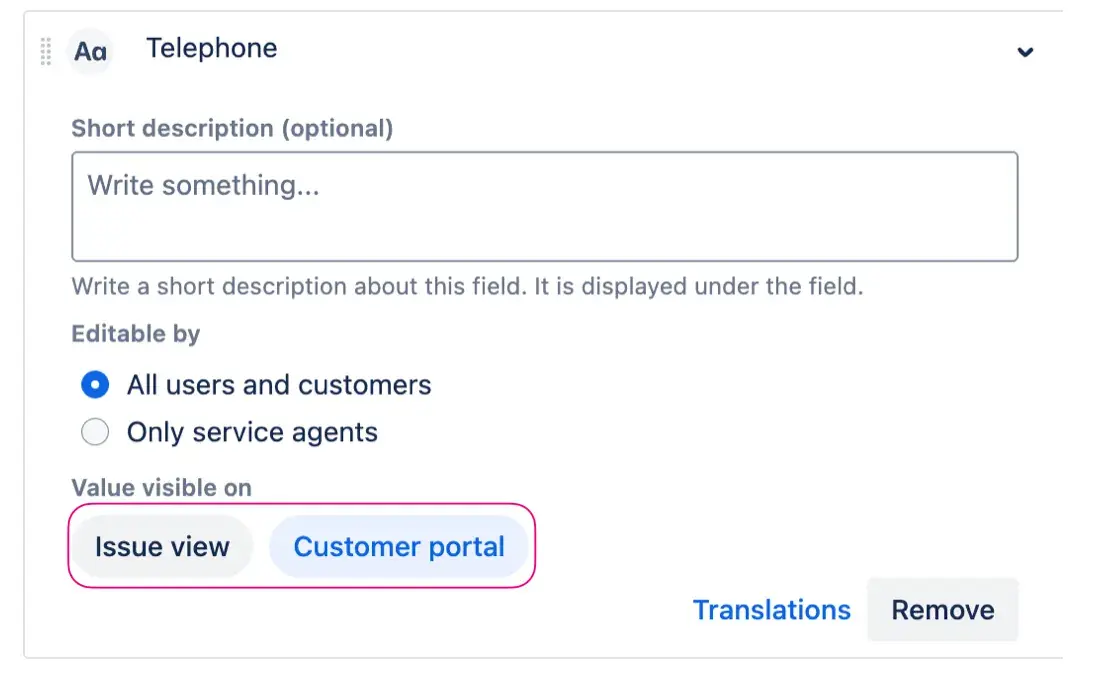Click "Short description (optional)" label
The height and width of the screenshot is (676, 1096).
tap(231, 128)
